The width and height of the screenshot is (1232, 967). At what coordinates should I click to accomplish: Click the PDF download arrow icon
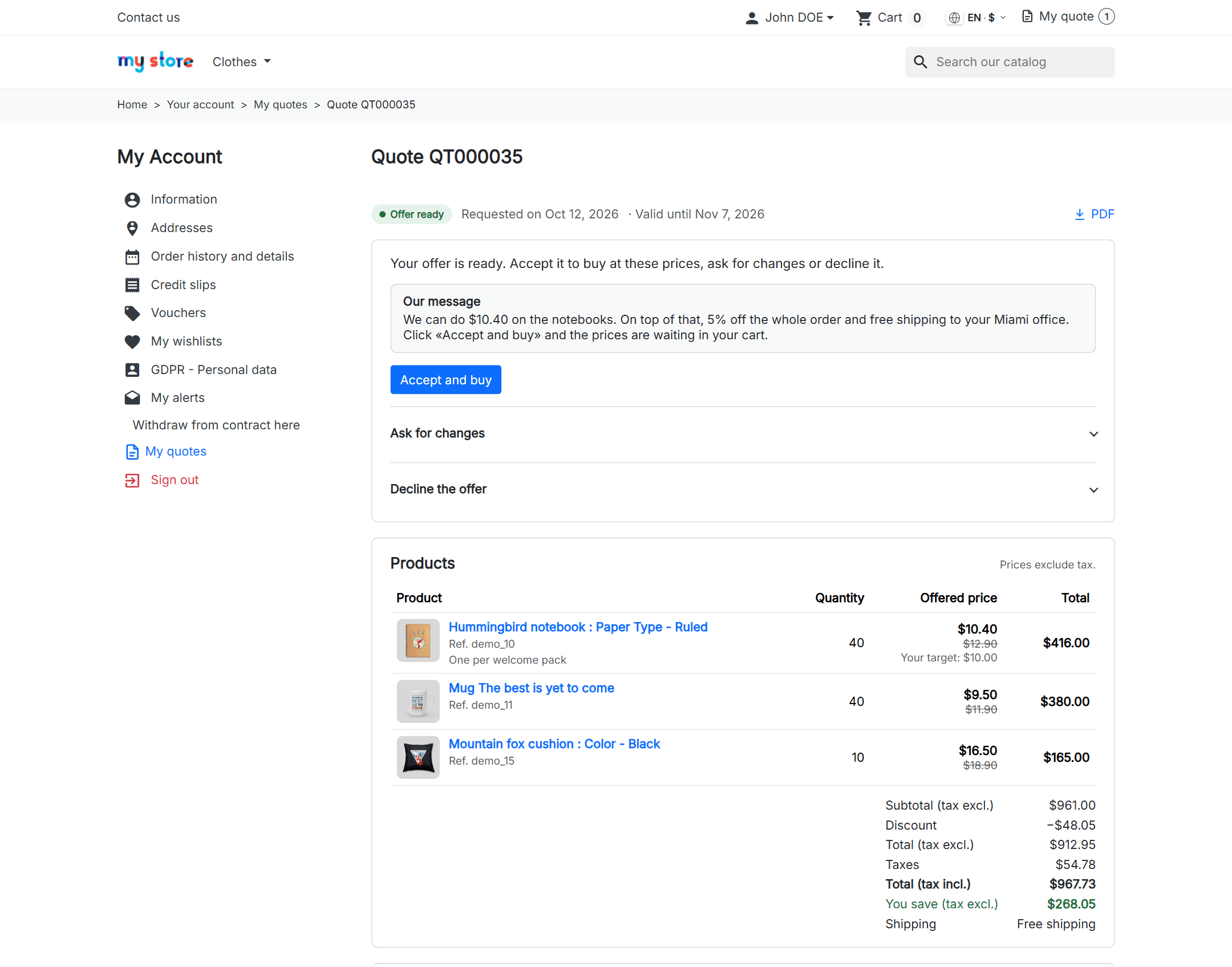pyautogui.click(x=1080, y=214)
